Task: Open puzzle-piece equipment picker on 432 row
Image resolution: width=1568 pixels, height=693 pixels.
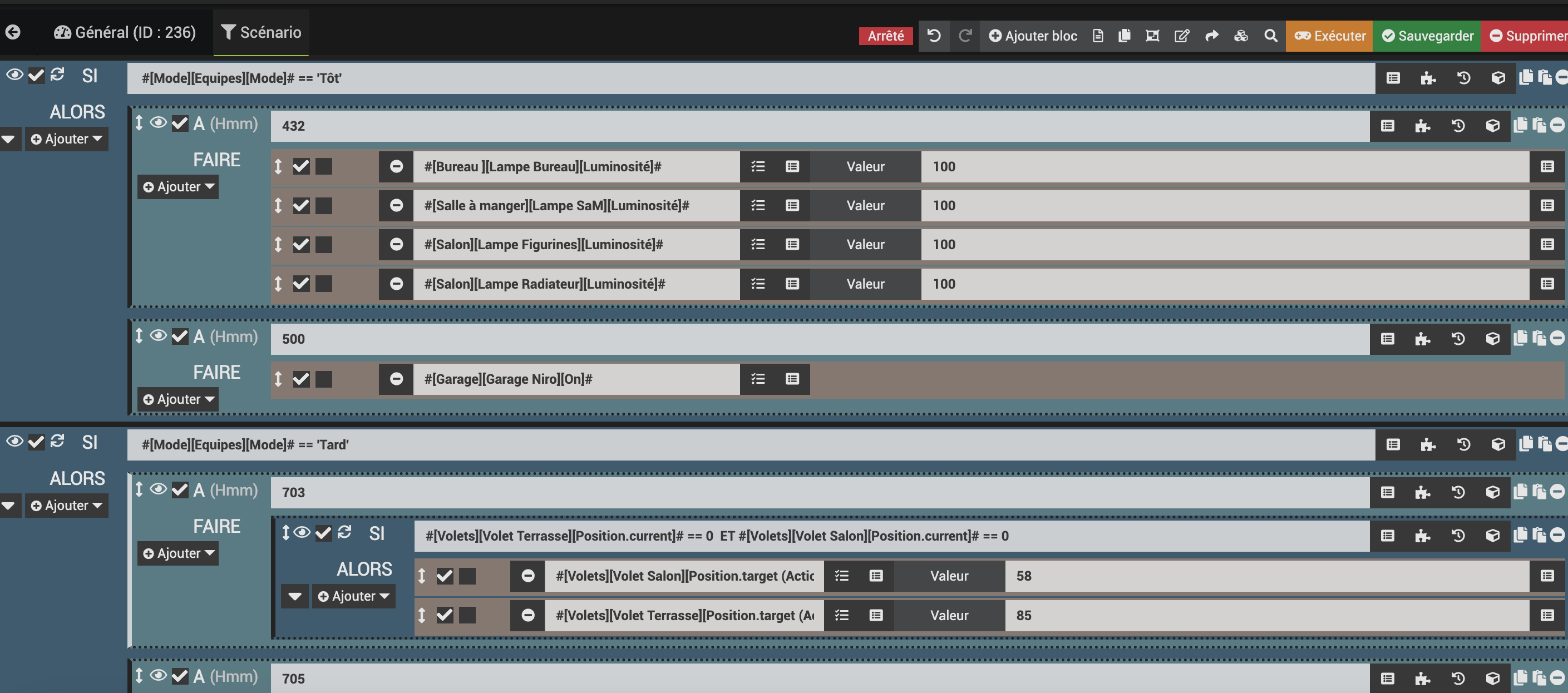Action: [1422, 126]
